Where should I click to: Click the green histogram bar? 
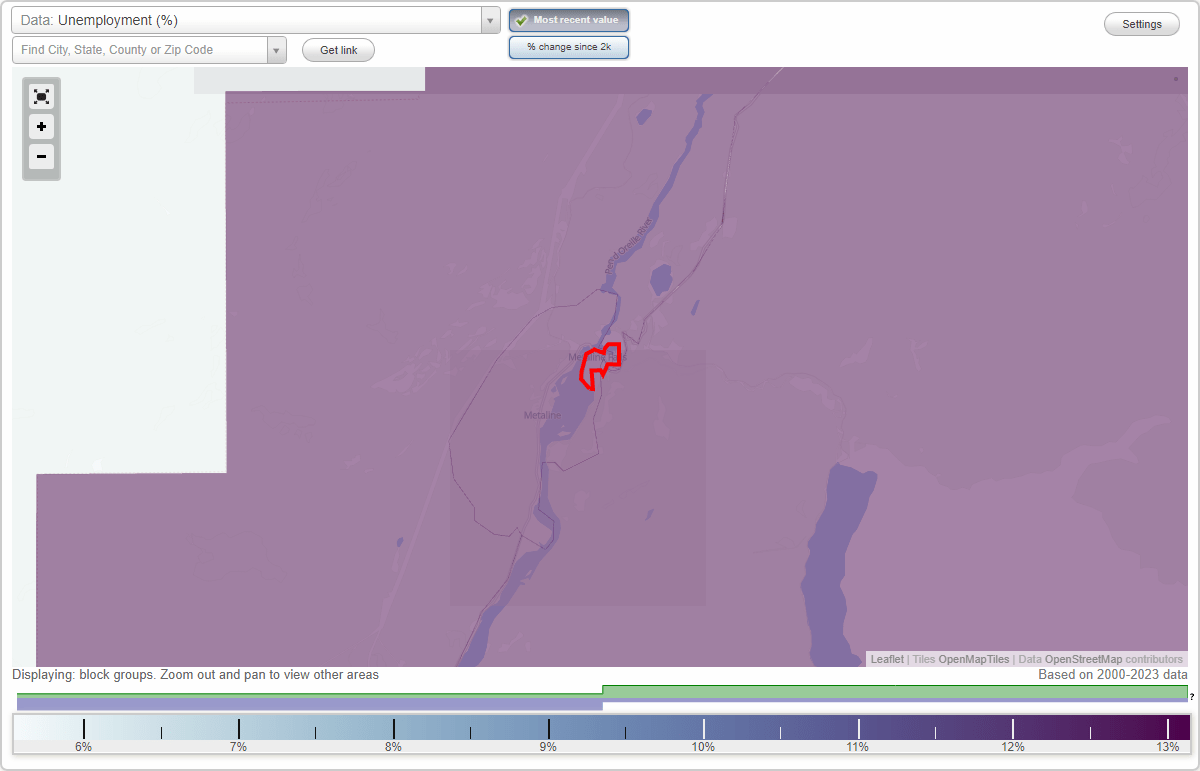point(895,692)
